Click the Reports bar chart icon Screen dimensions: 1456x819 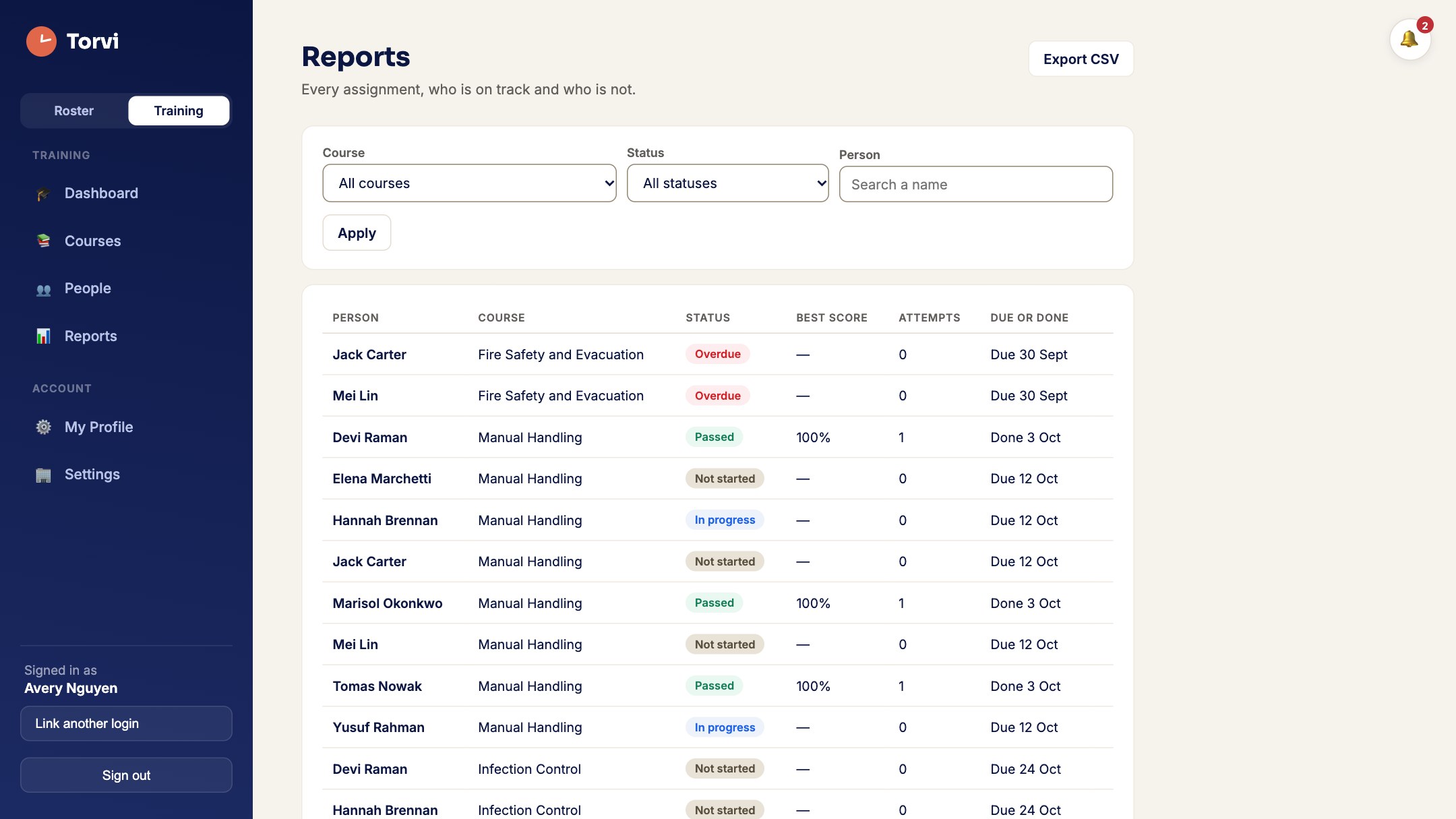click(x=43, y=336)
